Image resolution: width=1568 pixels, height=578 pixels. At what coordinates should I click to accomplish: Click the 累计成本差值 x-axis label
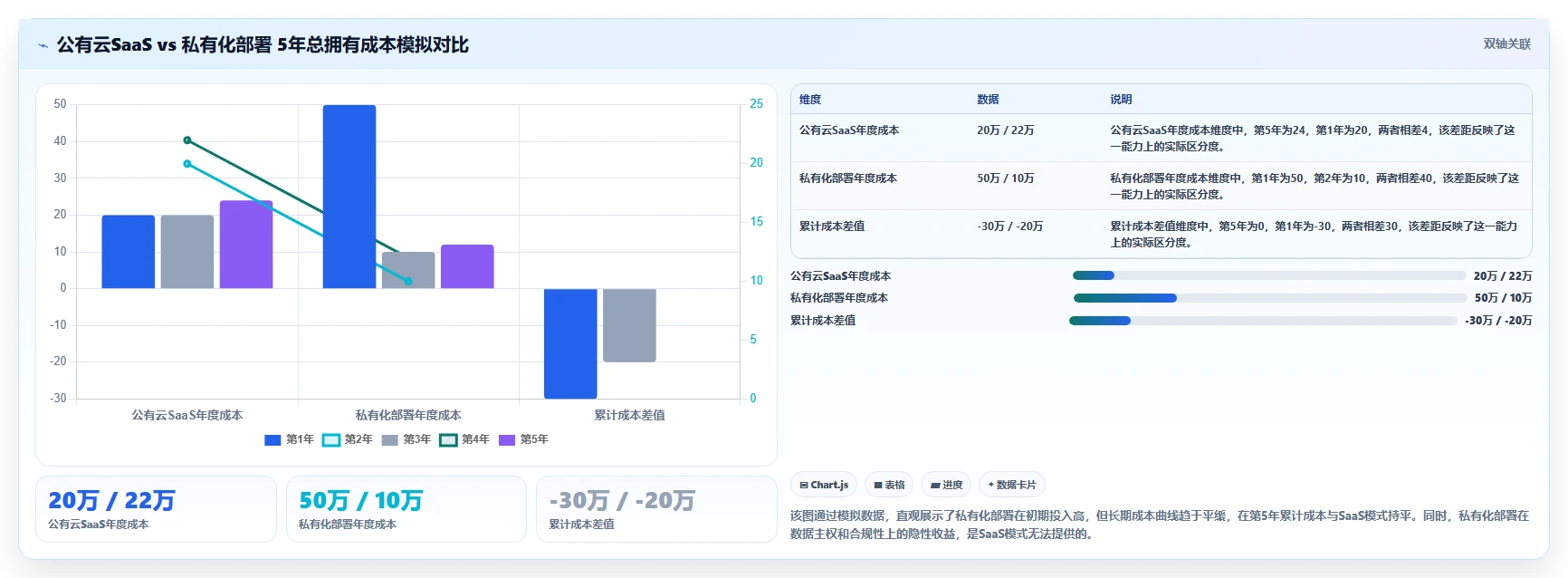pyautogui.click(x=629, y=415)
